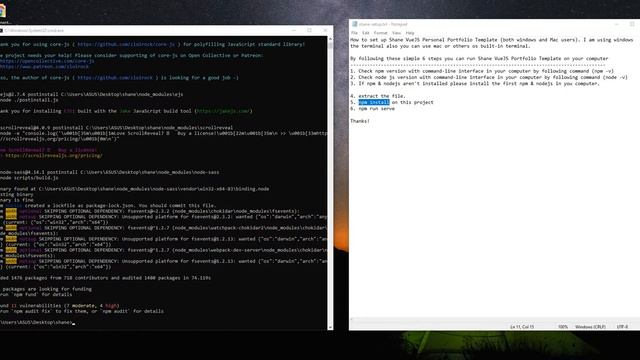The width and height of the screenshot is (640, 360).
Task: Click the cmd.exe icon in the console title bar
Action: click(x=1, y=31)
